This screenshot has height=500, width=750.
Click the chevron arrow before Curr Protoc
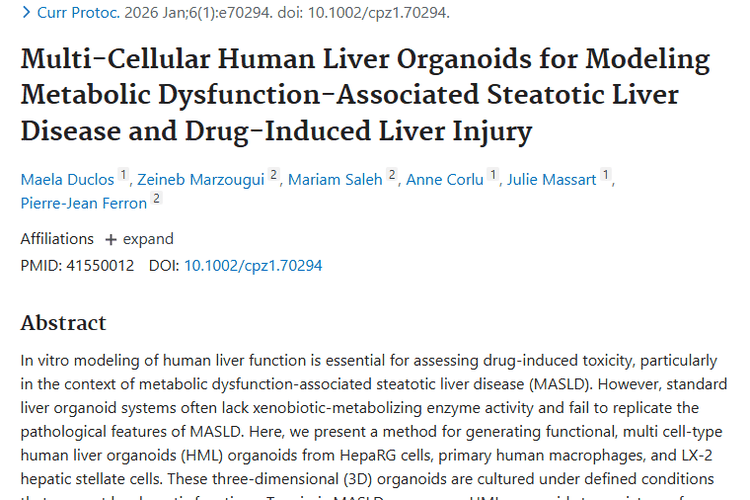[25, 14]
